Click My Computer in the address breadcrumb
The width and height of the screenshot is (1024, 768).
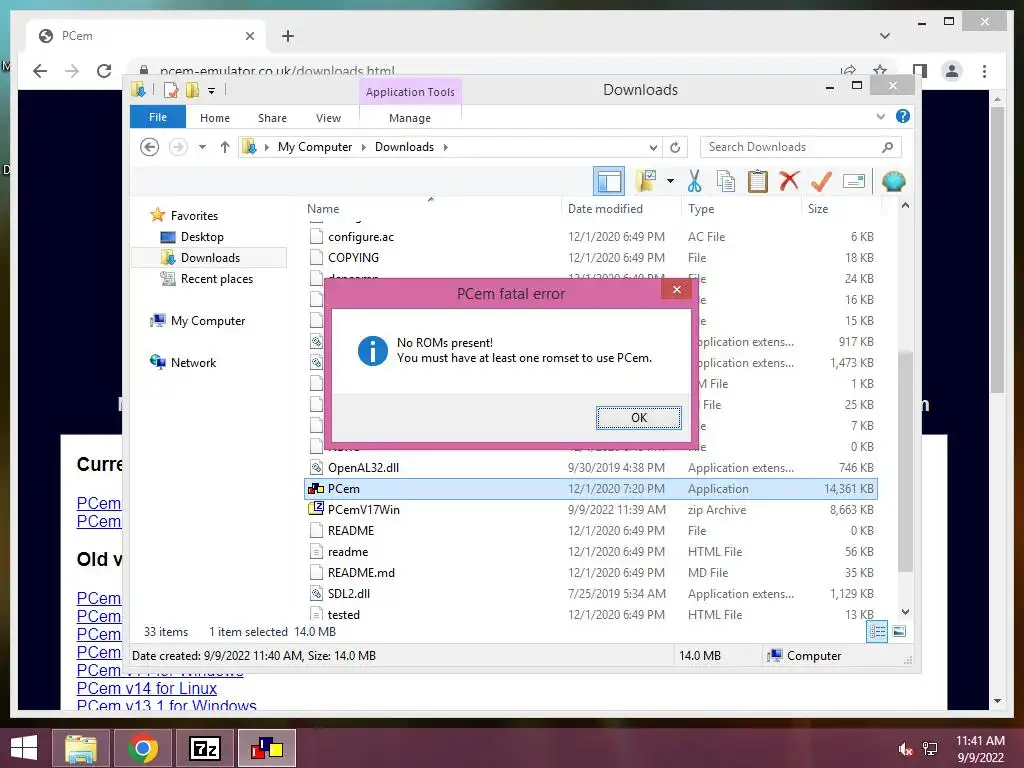point(315,147)
